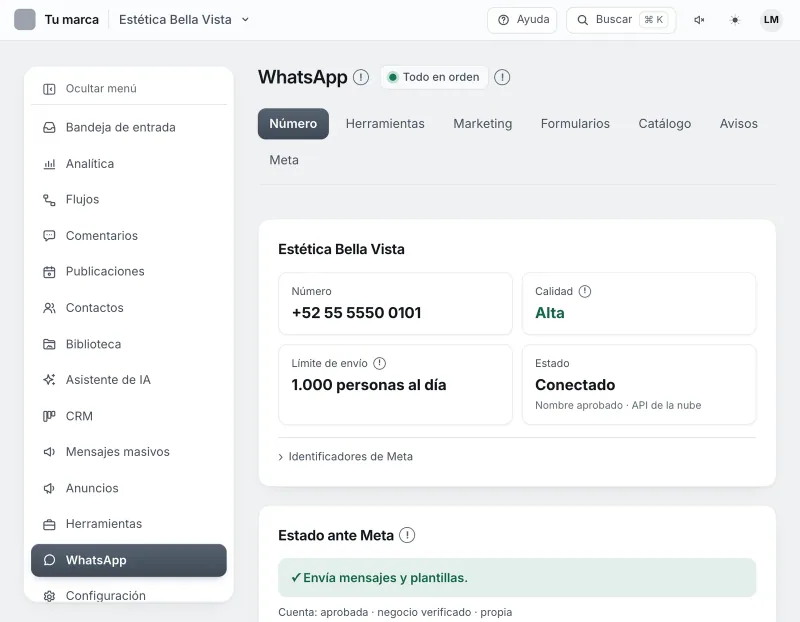Open Publicaciones in the sidebar
This screenshot has width=800, height=622.
tap(129, 271)
